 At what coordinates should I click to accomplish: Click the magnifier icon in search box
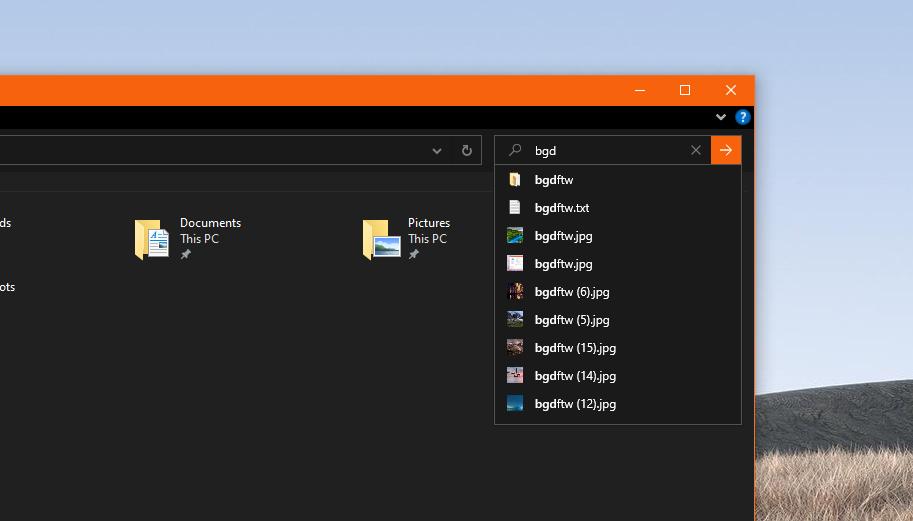coord(515,150)
